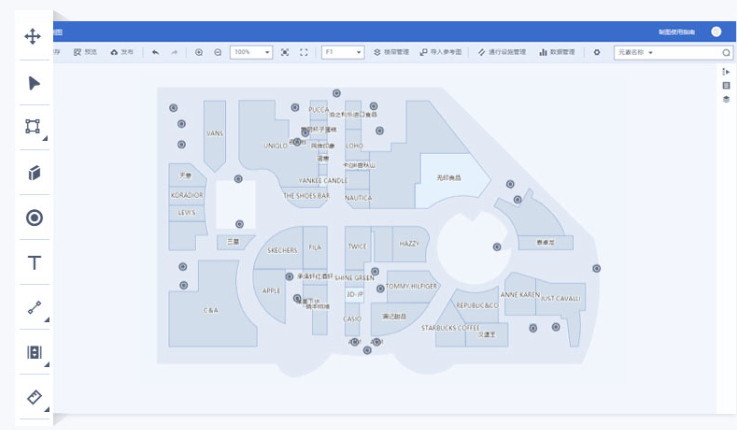This screenshot has height=430, width=737.
Task: Toggle fullscreen view icon
Action: point(304,52)
